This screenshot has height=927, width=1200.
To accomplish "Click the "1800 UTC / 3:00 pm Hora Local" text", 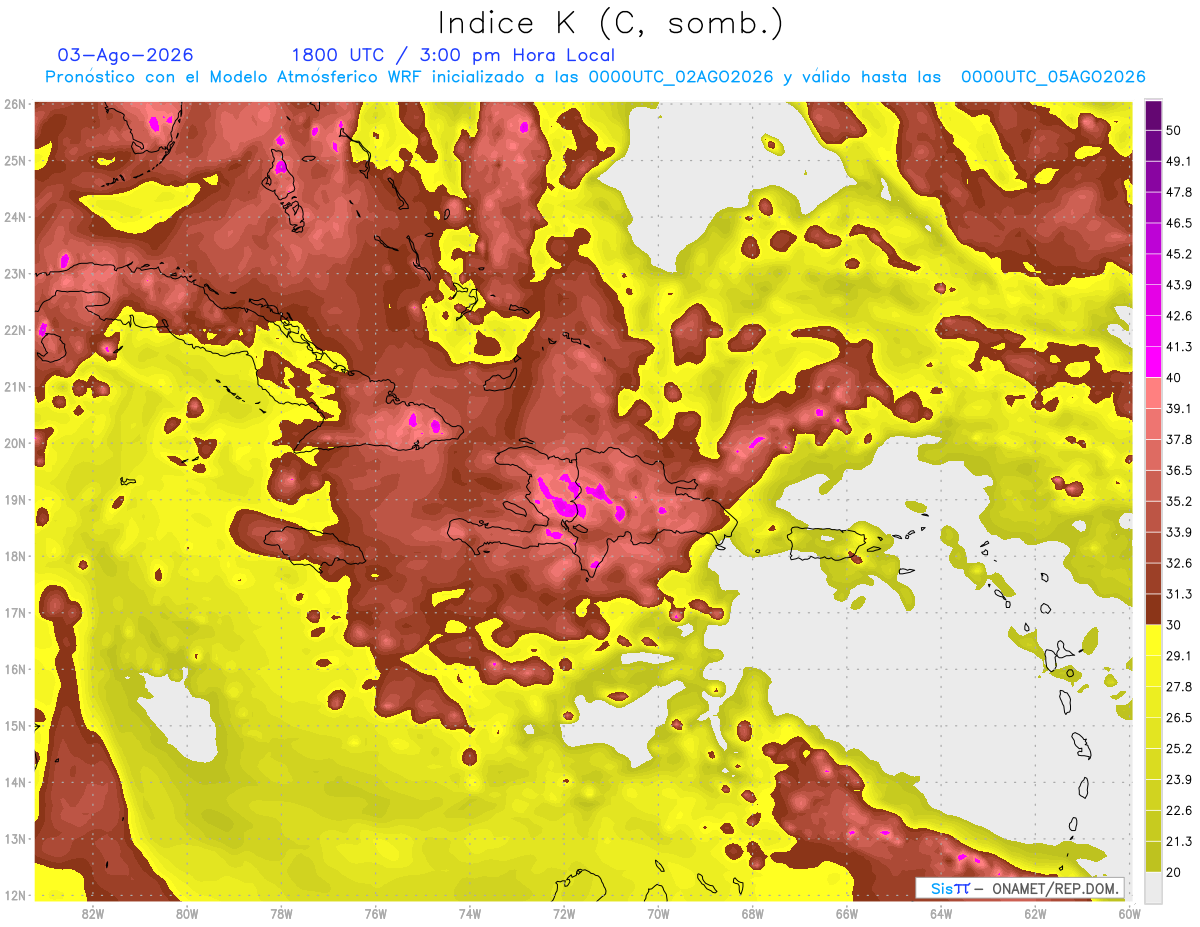I will point(453,55).
